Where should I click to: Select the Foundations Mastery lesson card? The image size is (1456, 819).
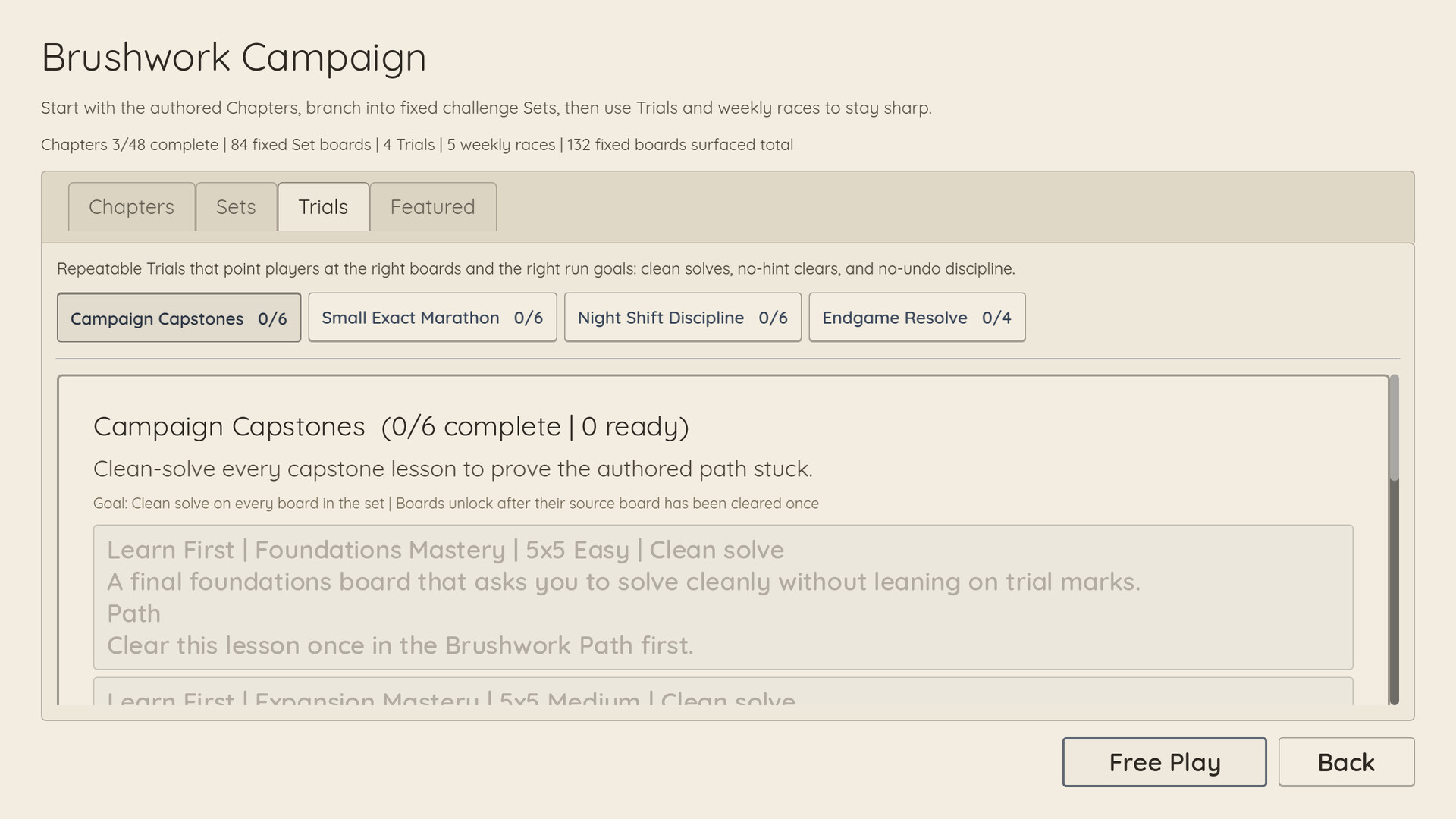pyautogui.click(x=723, y=597)
